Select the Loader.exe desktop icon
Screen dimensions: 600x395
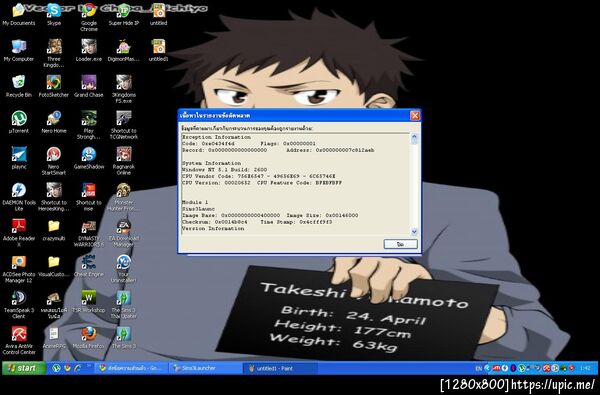(x=89, y=51)
